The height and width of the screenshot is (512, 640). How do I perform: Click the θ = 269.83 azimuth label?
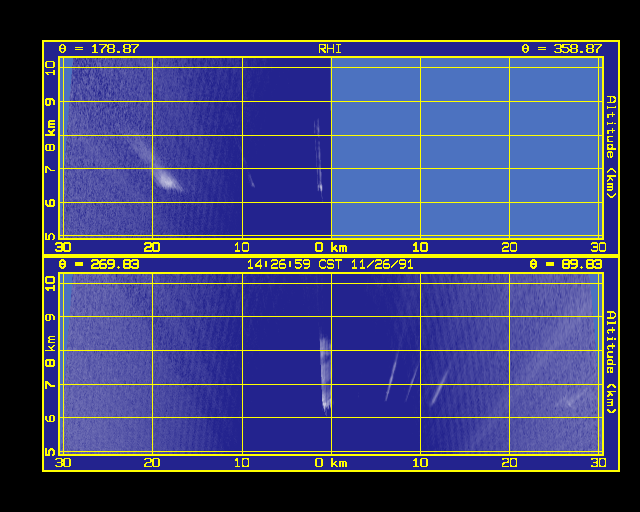click(x=99, y=265)
